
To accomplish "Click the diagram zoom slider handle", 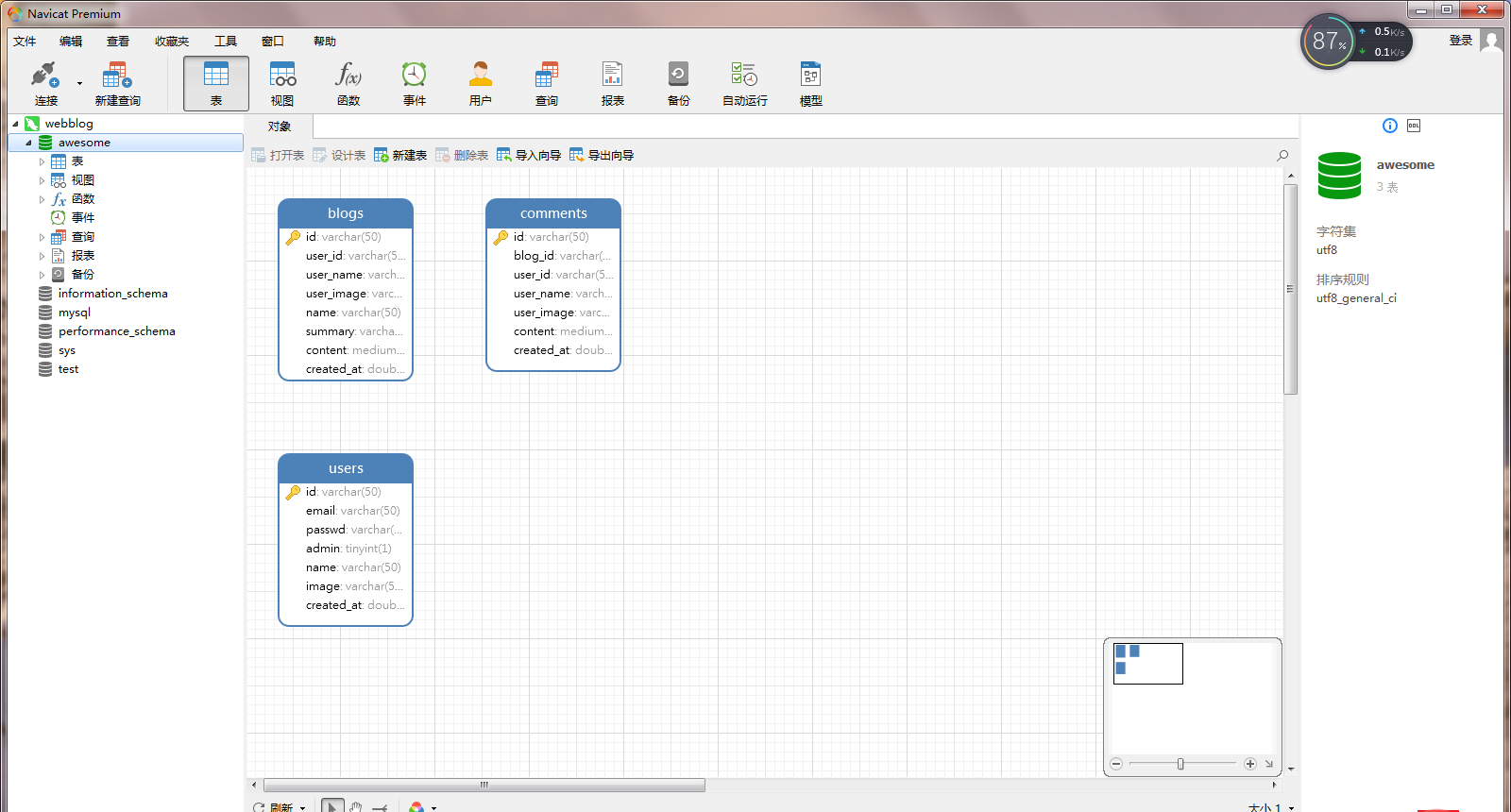I will point(1180,764).
